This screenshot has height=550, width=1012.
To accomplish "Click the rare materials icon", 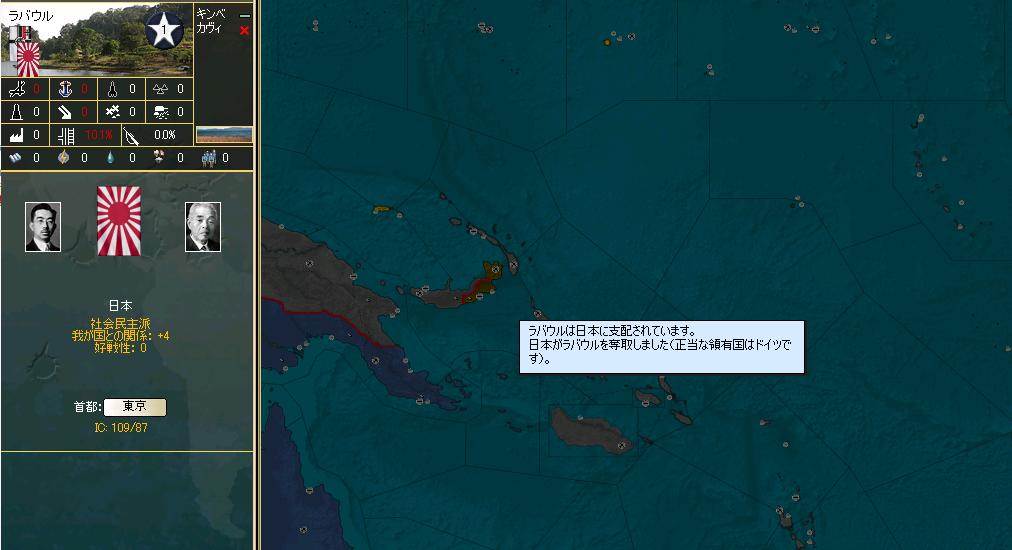I will tap(159, 157).
